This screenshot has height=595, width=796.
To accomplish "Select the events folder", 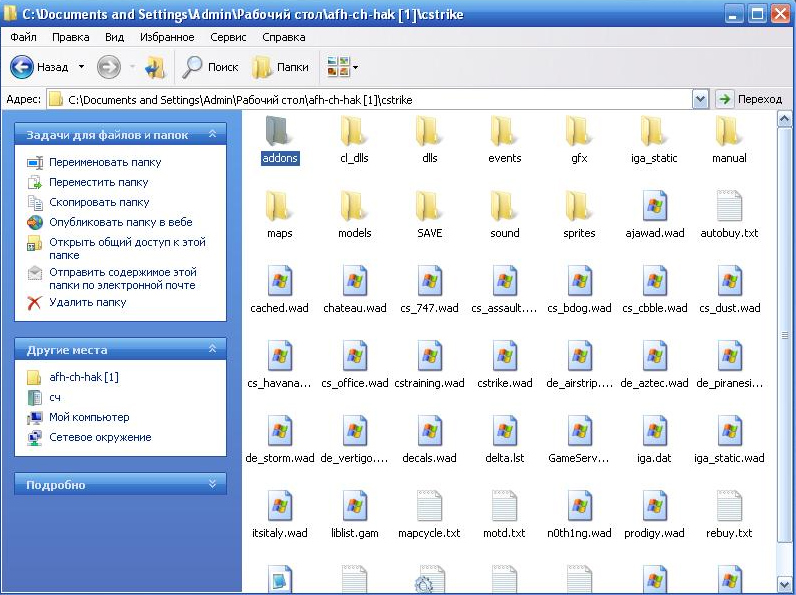I will click(x=505, y=138).
